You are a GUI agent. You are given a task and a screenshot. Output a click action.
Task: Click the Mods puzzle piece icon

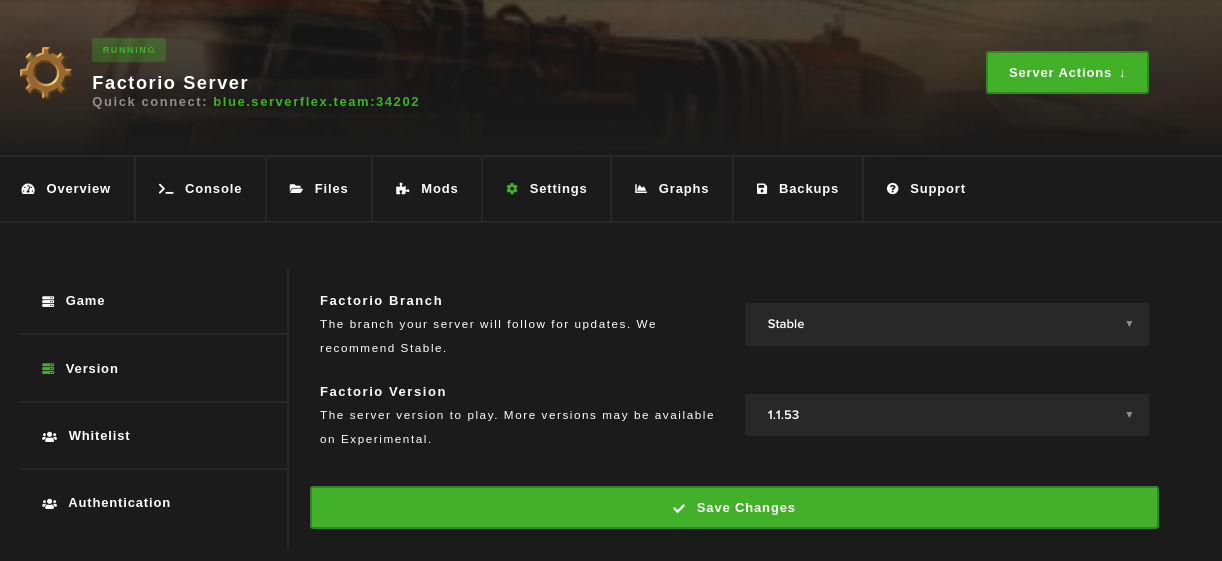[402, 189]
